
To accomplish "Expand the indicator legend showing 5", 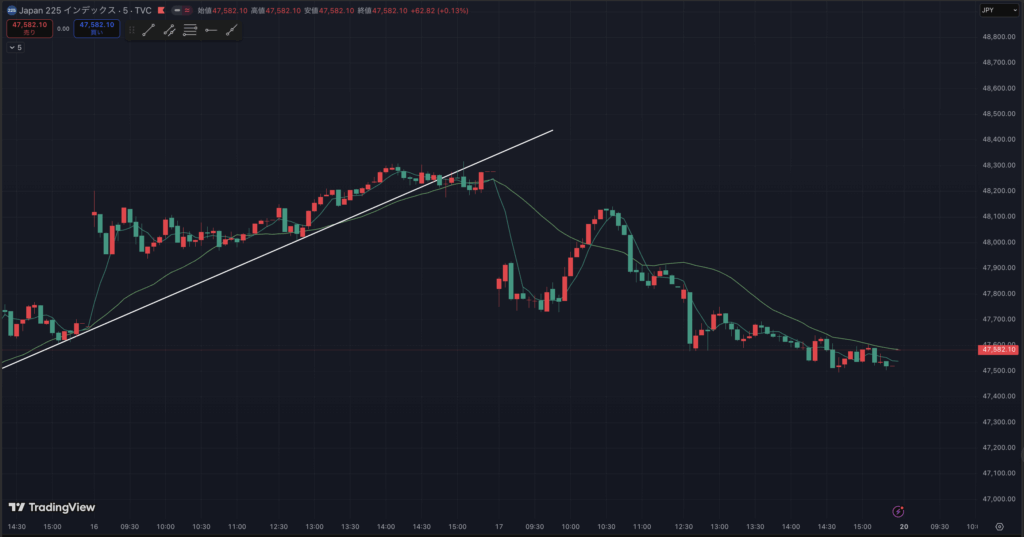I will [14, 47].
